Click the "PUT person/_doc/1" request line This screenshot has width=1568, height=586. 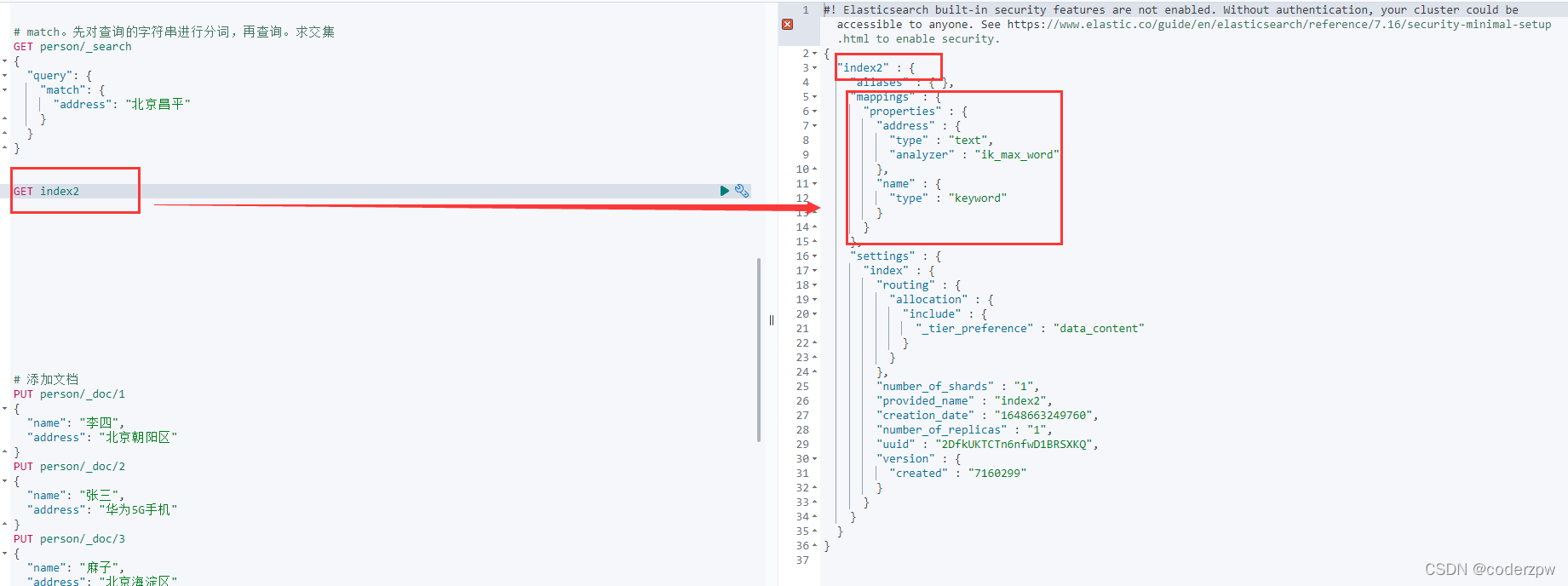coord(69,394)
